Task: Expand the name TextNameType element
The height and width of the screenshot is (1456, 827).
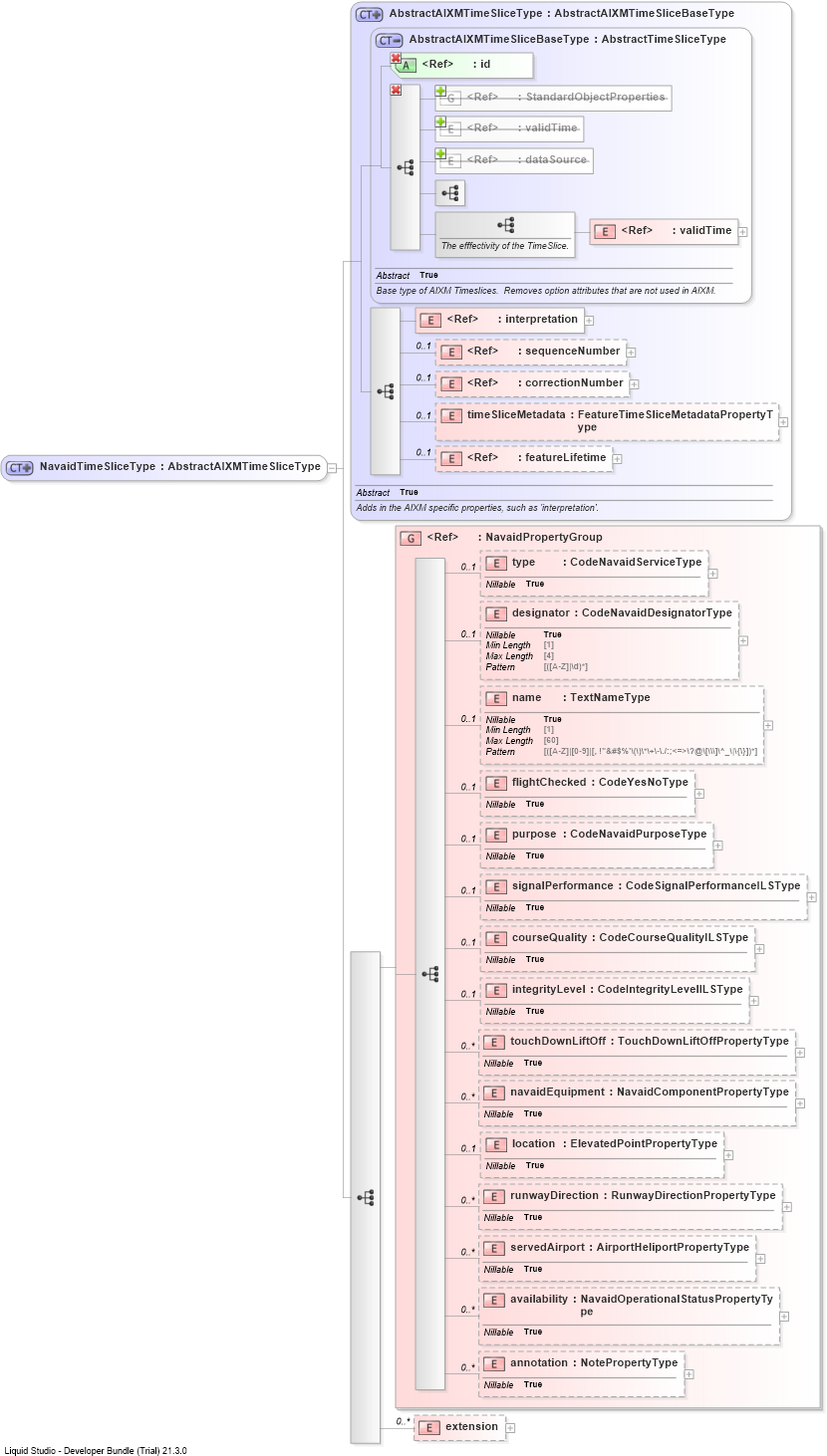Action: click(768, 726)
